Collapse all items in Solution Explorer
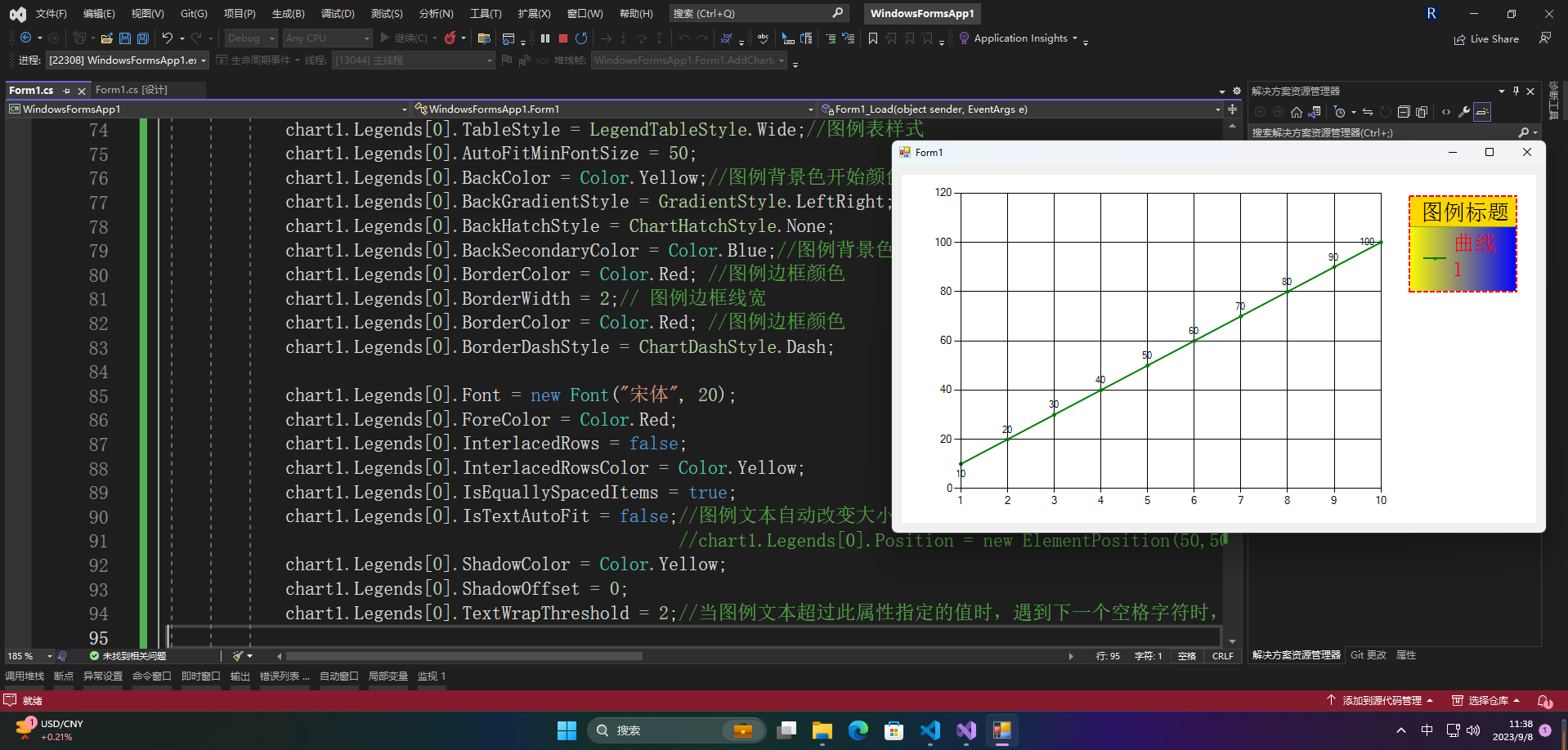Viewport: 1568px width, 750px height. point(1404,112)
